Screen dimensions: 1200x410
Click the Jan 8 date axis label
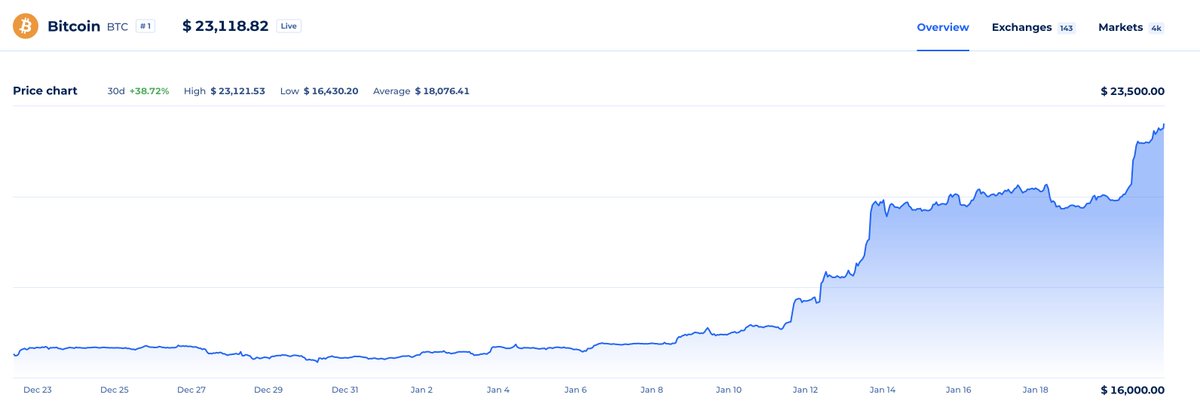652,390
